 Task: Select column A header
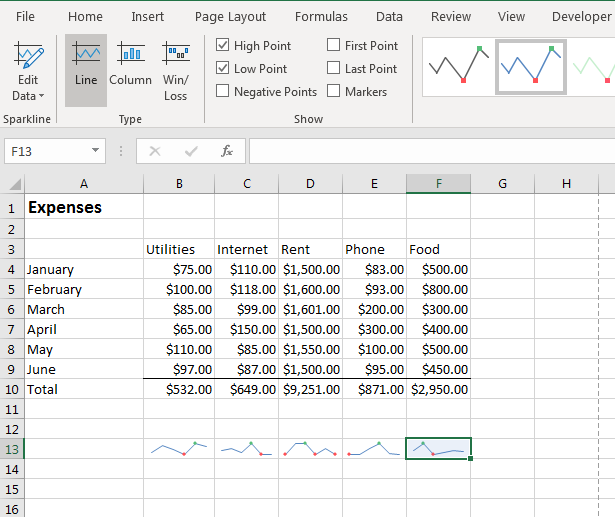point(84,184)
